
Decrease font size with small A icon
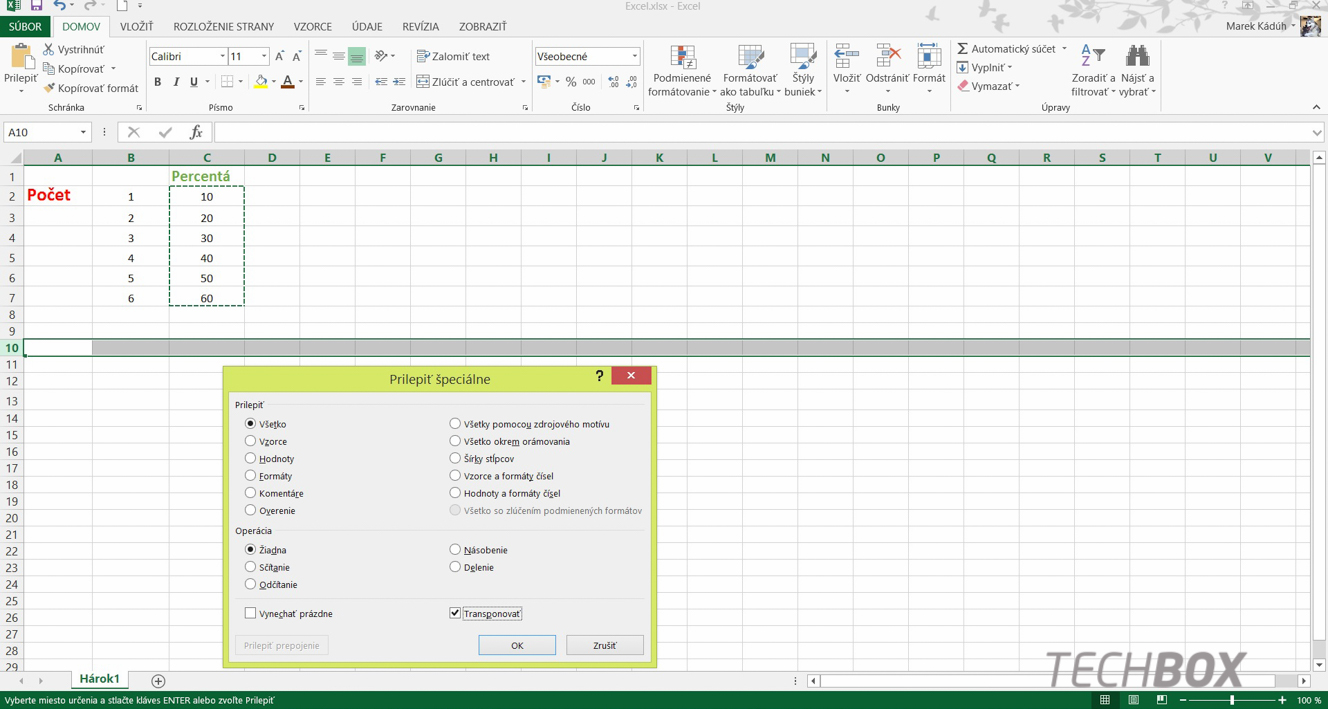pyautogui.click(x=297, y=56)
